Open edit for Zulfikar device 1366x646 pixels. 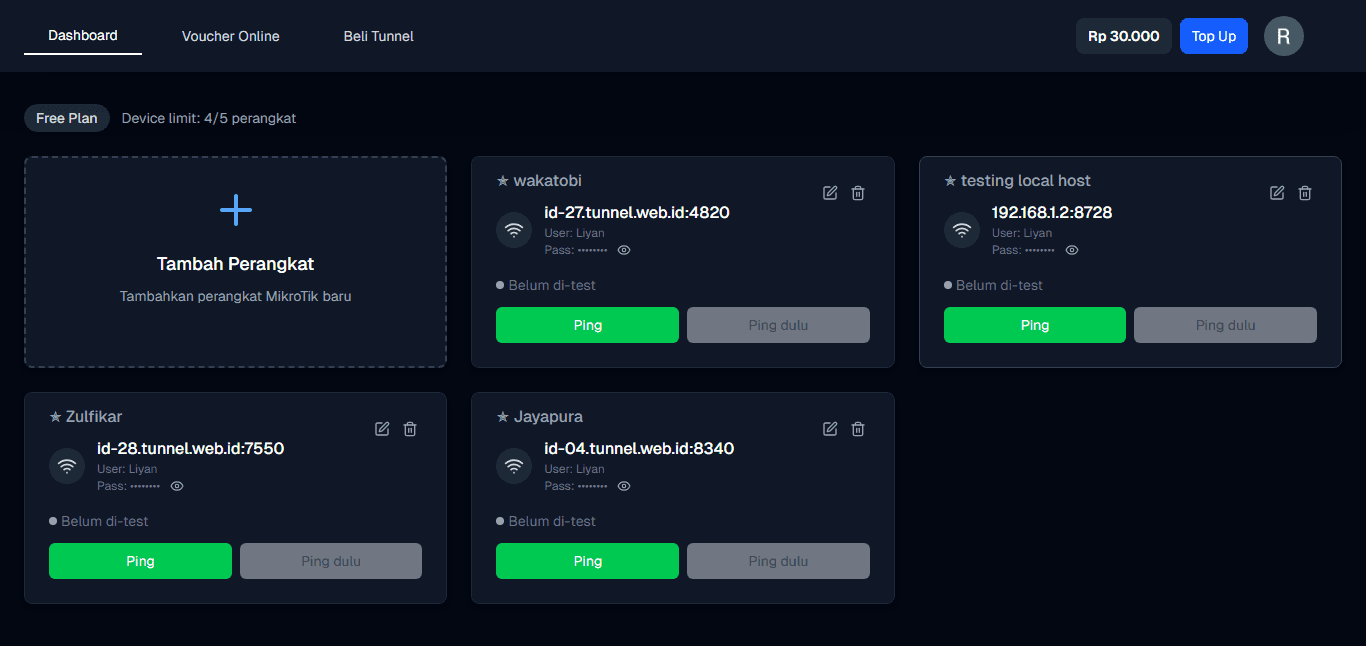pos(382,429)
